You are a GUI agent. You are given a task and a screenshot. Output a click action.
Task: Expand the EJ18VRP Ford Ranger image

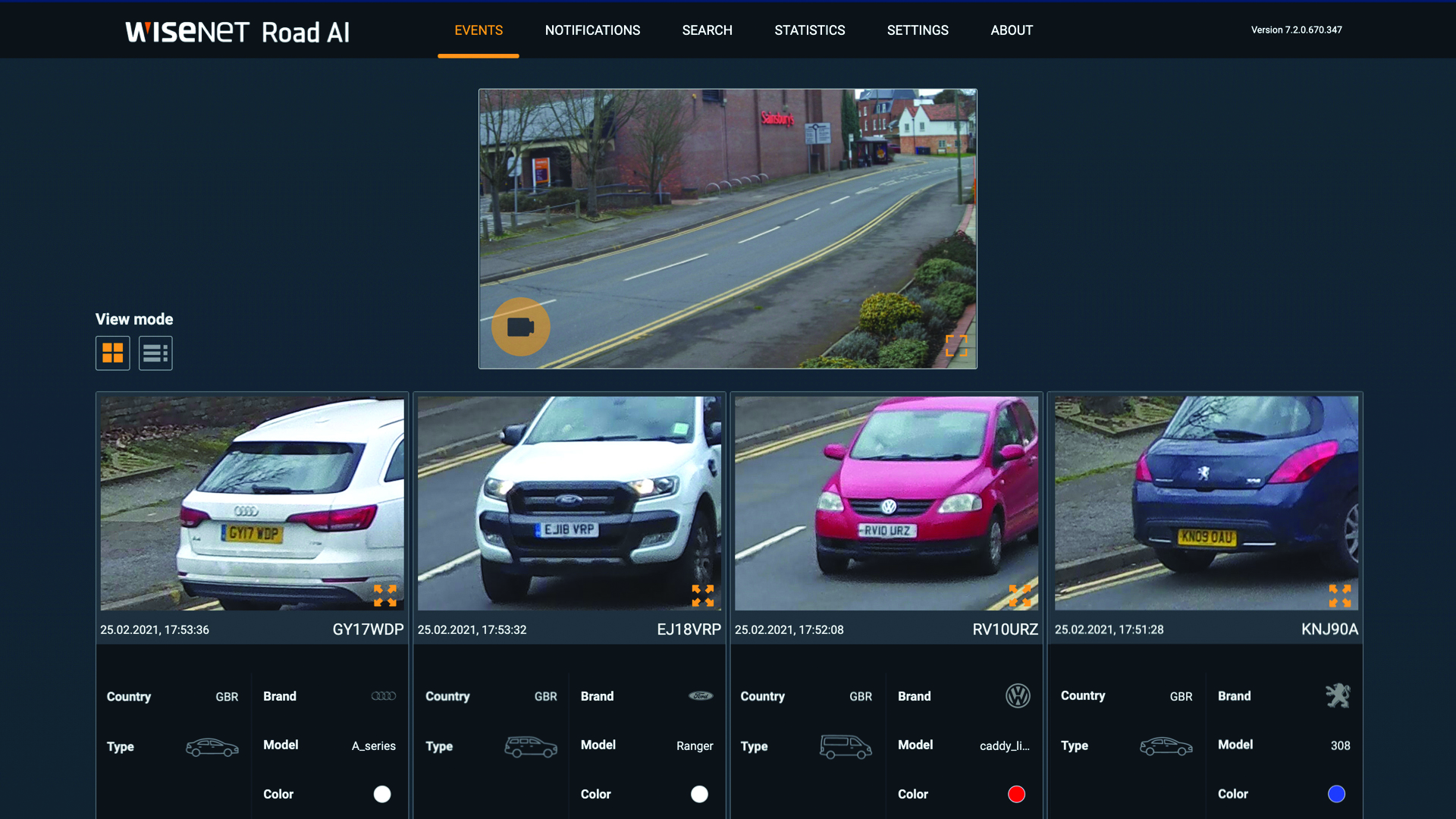[702, 595]
